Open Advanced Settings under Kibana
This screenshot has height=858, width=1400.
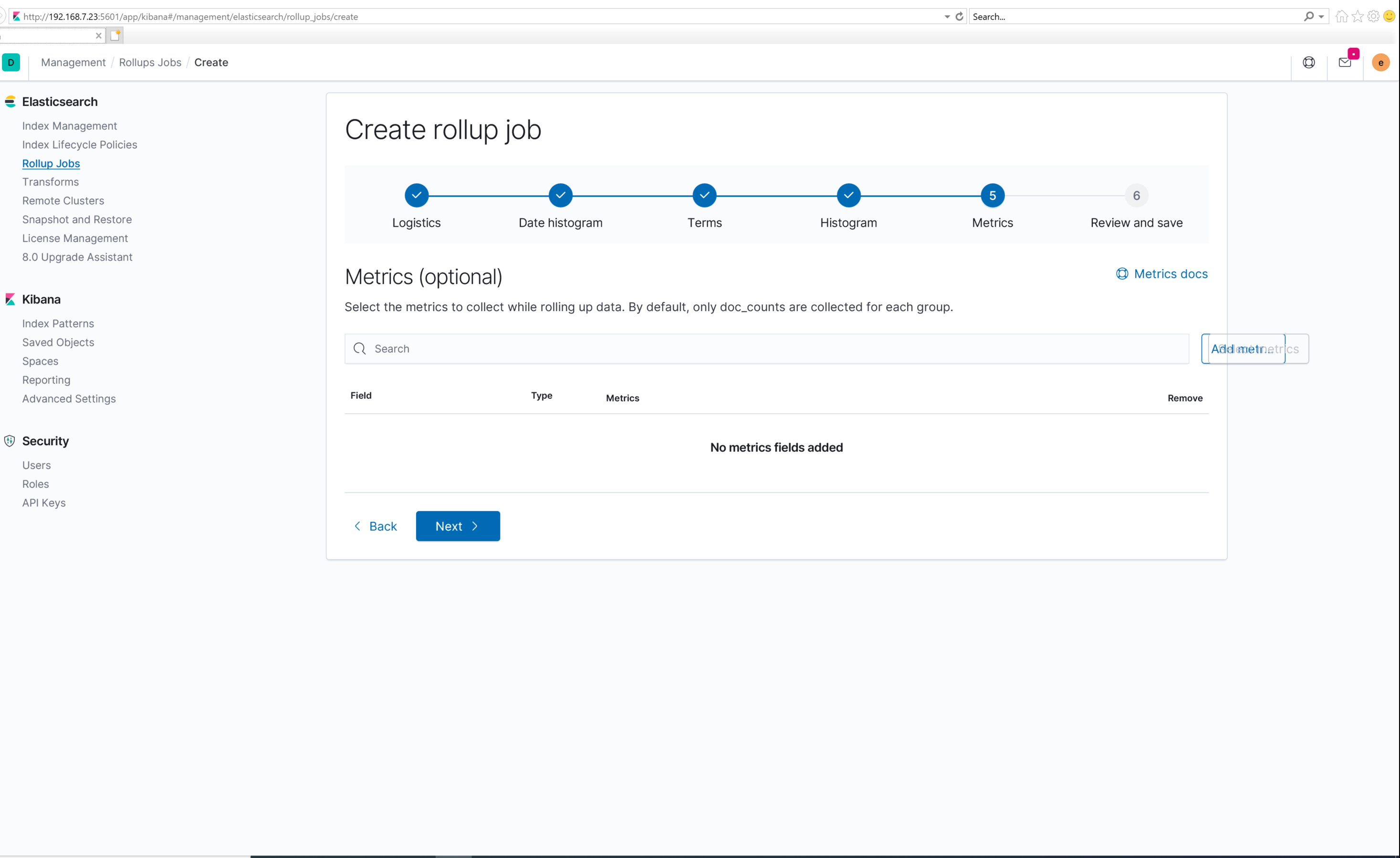click(69, 399)
